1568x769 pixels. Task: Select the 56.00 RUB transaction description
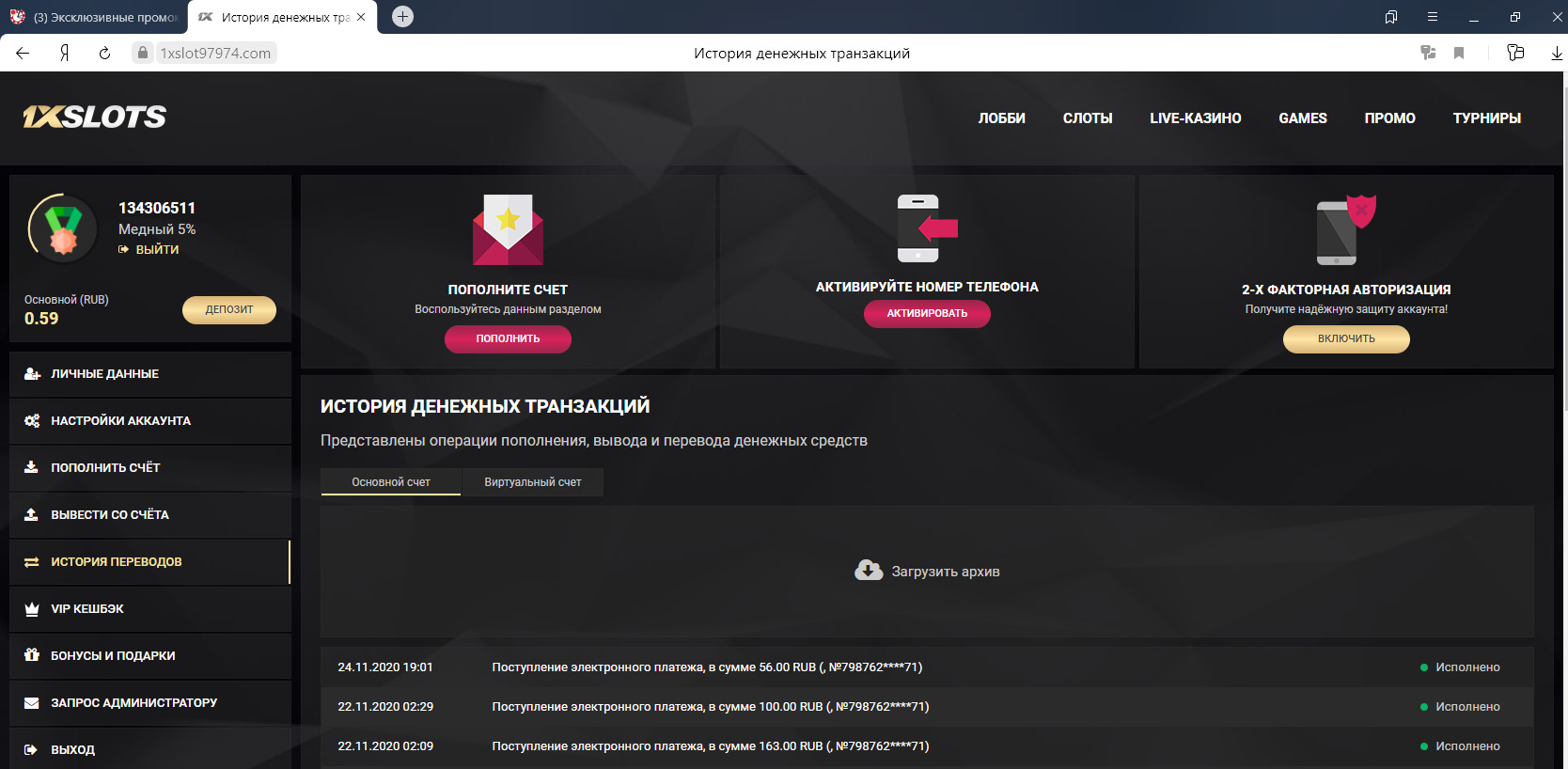coord(707,667)
